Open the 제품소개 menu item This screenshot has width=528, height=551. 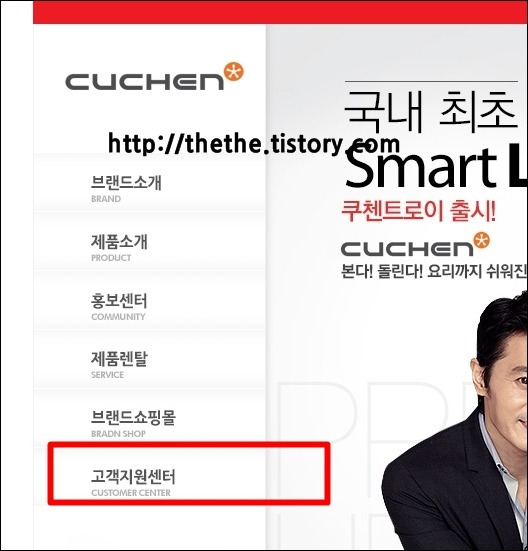pyautogui.click(x=149, y=241)
